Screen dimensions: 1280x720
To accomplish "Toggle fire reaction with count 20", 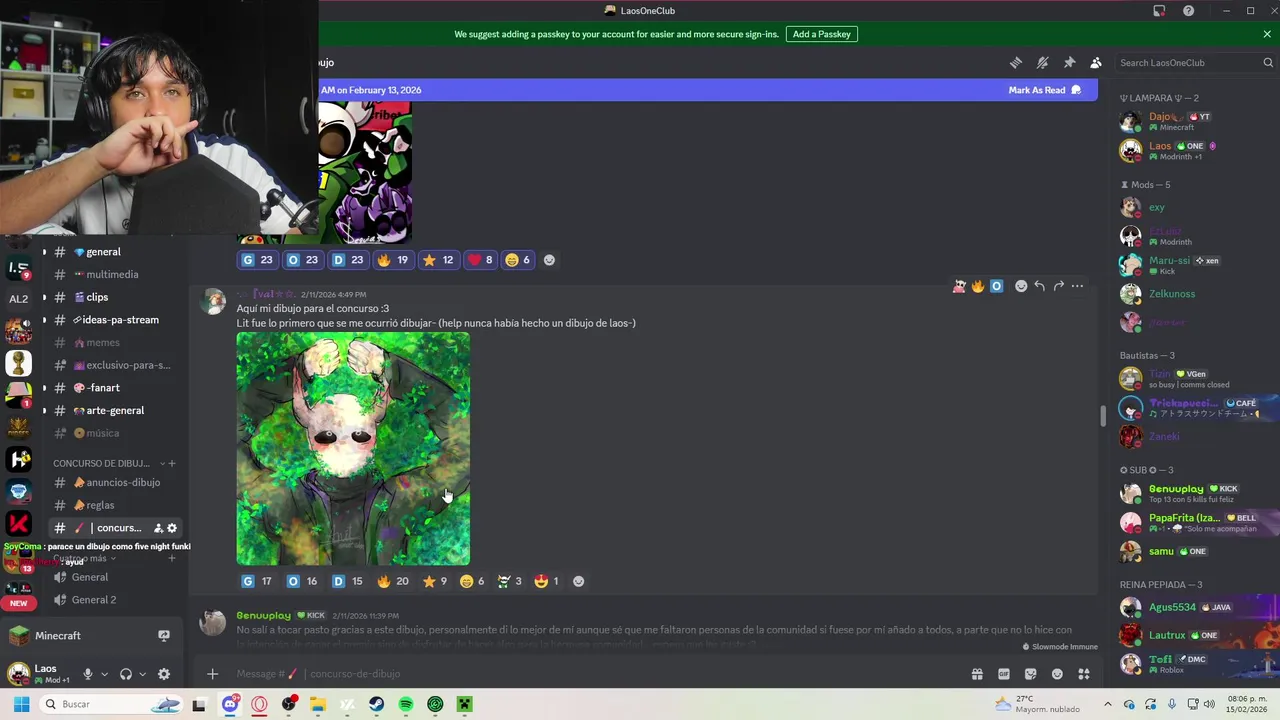I will click(x=392, y=581).
